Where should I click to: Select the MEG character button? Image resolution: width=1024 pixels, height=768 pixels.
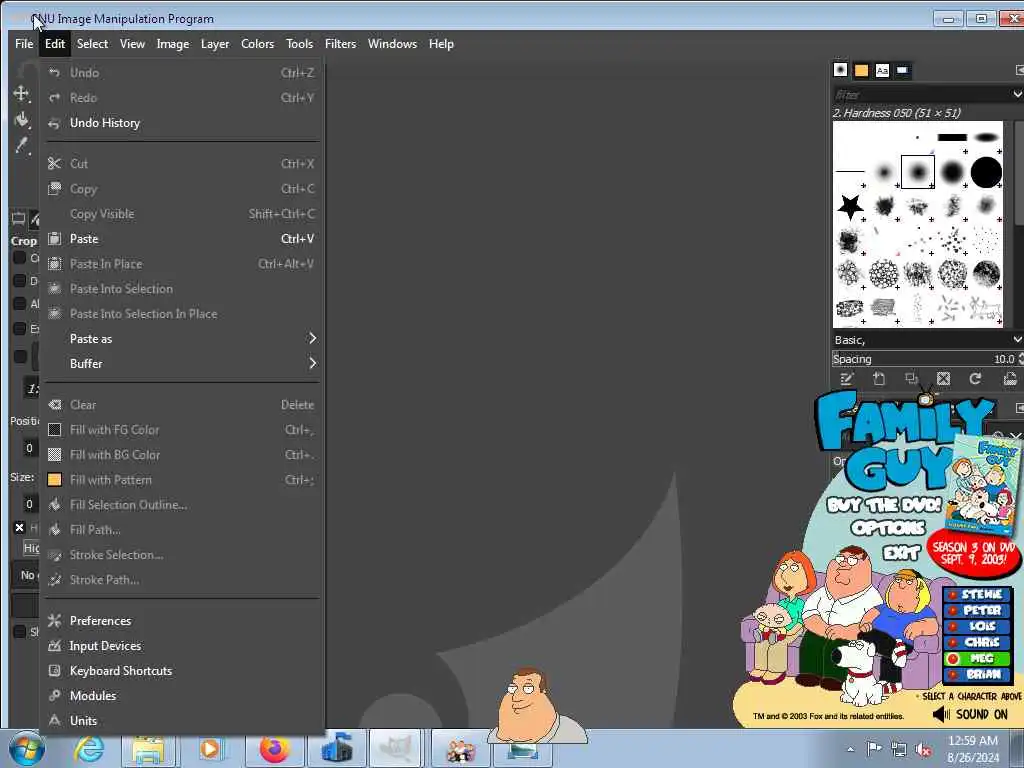coord(978,658)
